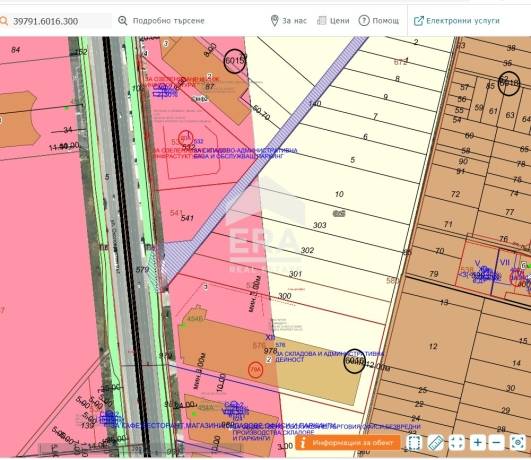Screen dimensions: 531x460
Task: Click the Информация за обект button
Action: [x=347, y=443]
